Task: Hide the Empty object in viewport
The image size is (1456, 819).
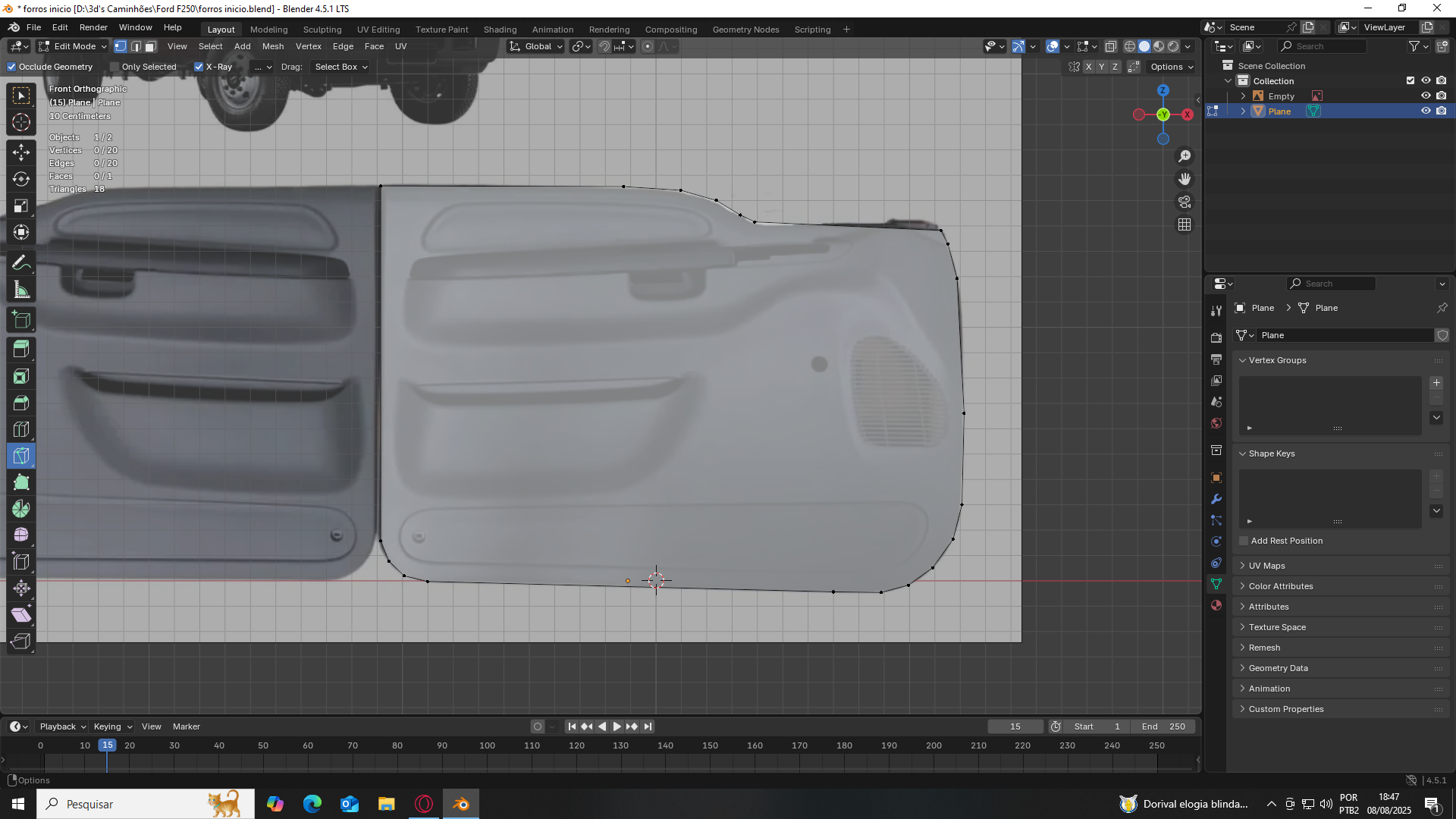Action: 1426,96
